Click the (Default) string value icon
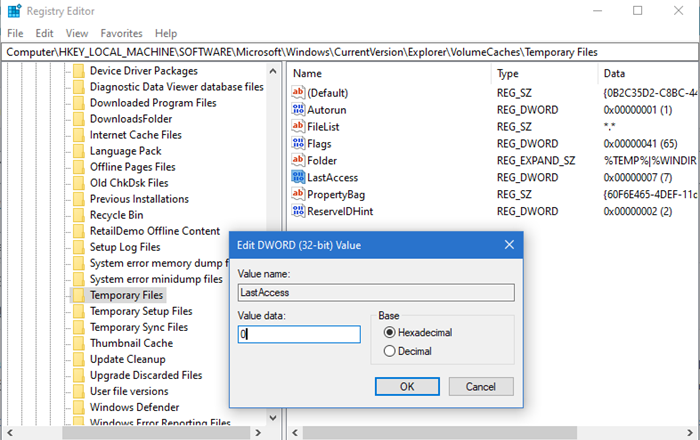Image resolution: width=700 pixels, height=440 pixels. coord(298,92)
